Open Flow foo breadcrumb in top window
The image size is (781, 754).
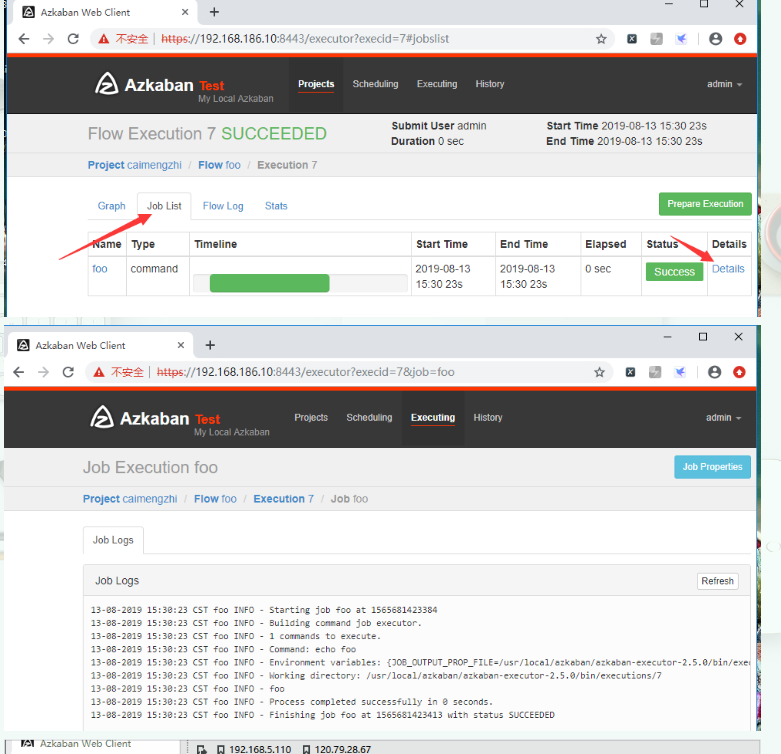tap(219, 165)
